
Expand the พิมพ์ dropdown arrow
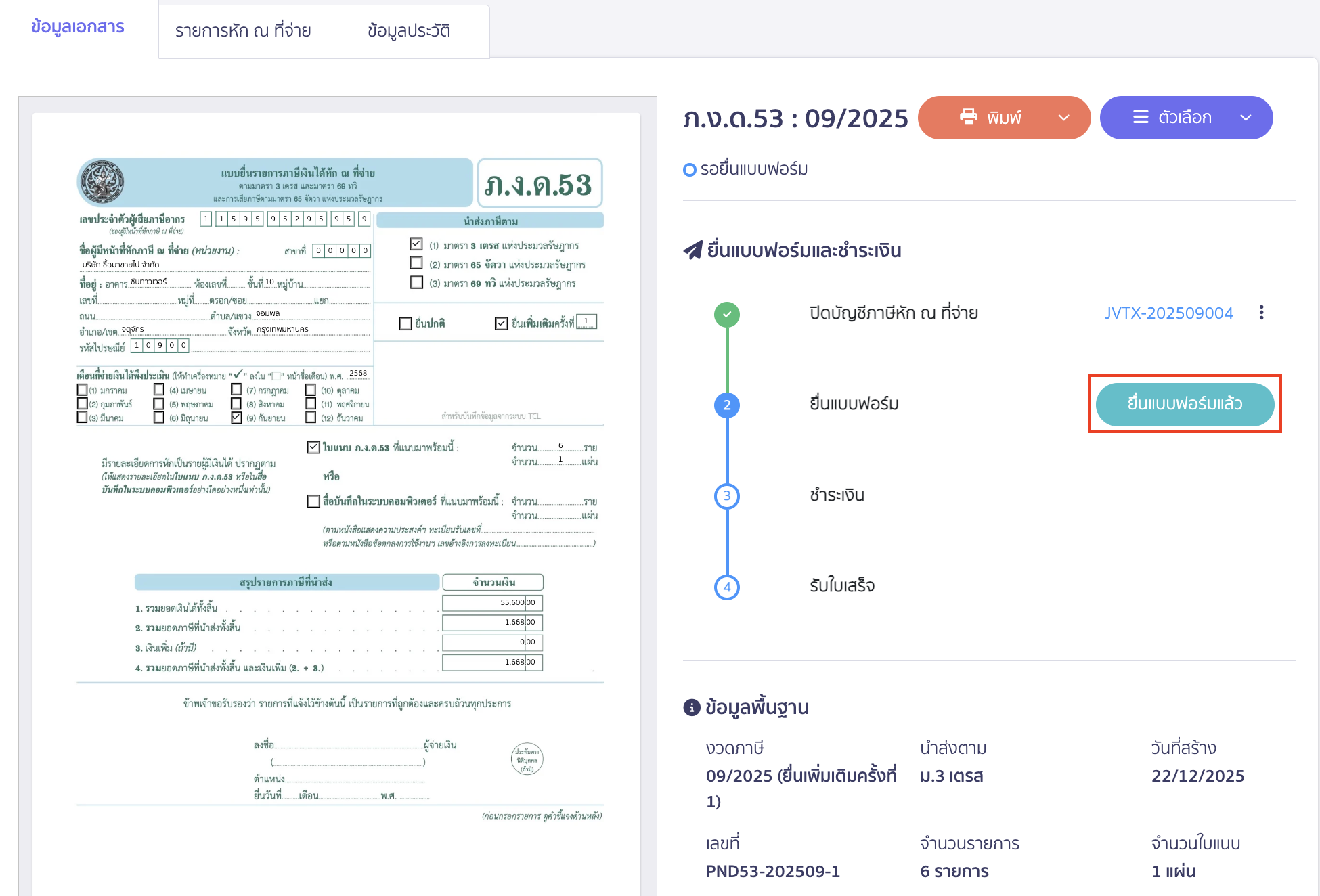tap(1063, 117)
